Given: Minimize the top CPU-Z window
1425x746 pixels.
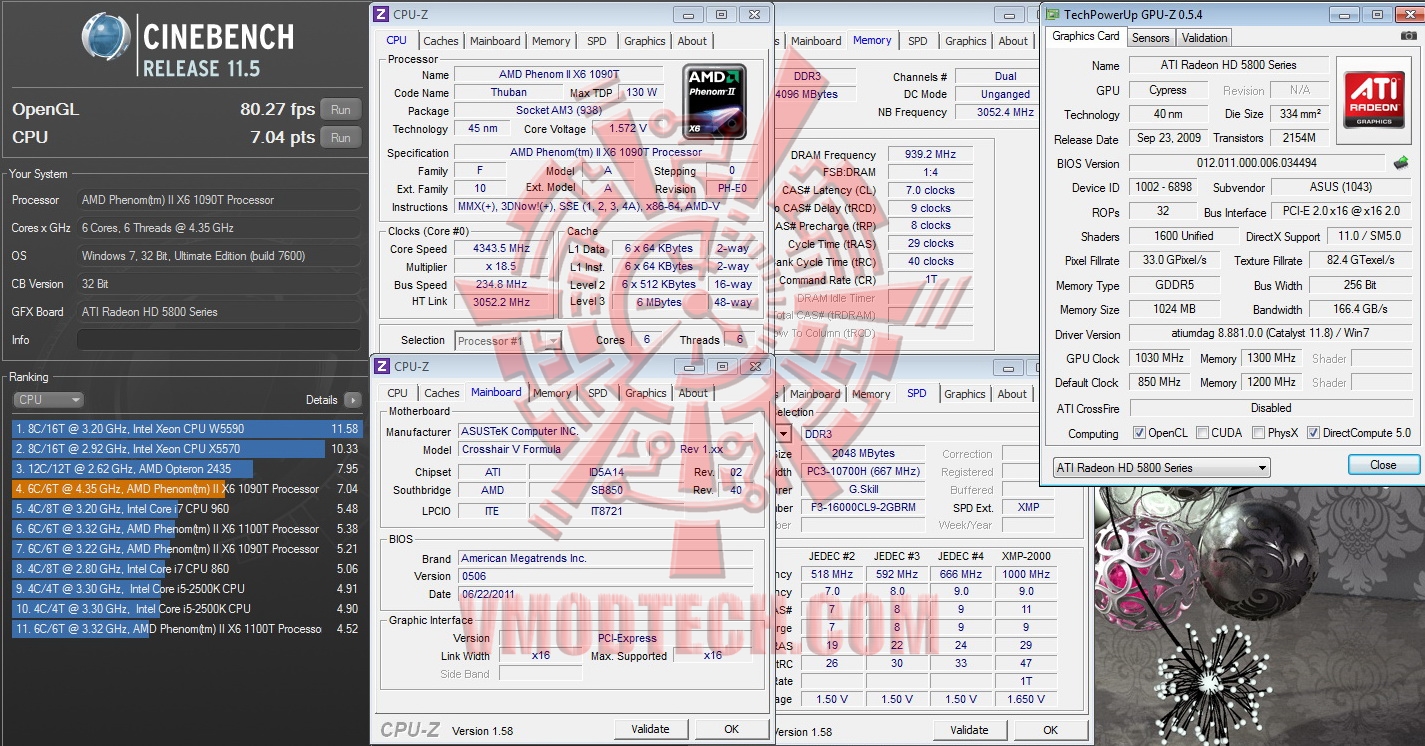Looking at the screenshot, I should 687,14.
